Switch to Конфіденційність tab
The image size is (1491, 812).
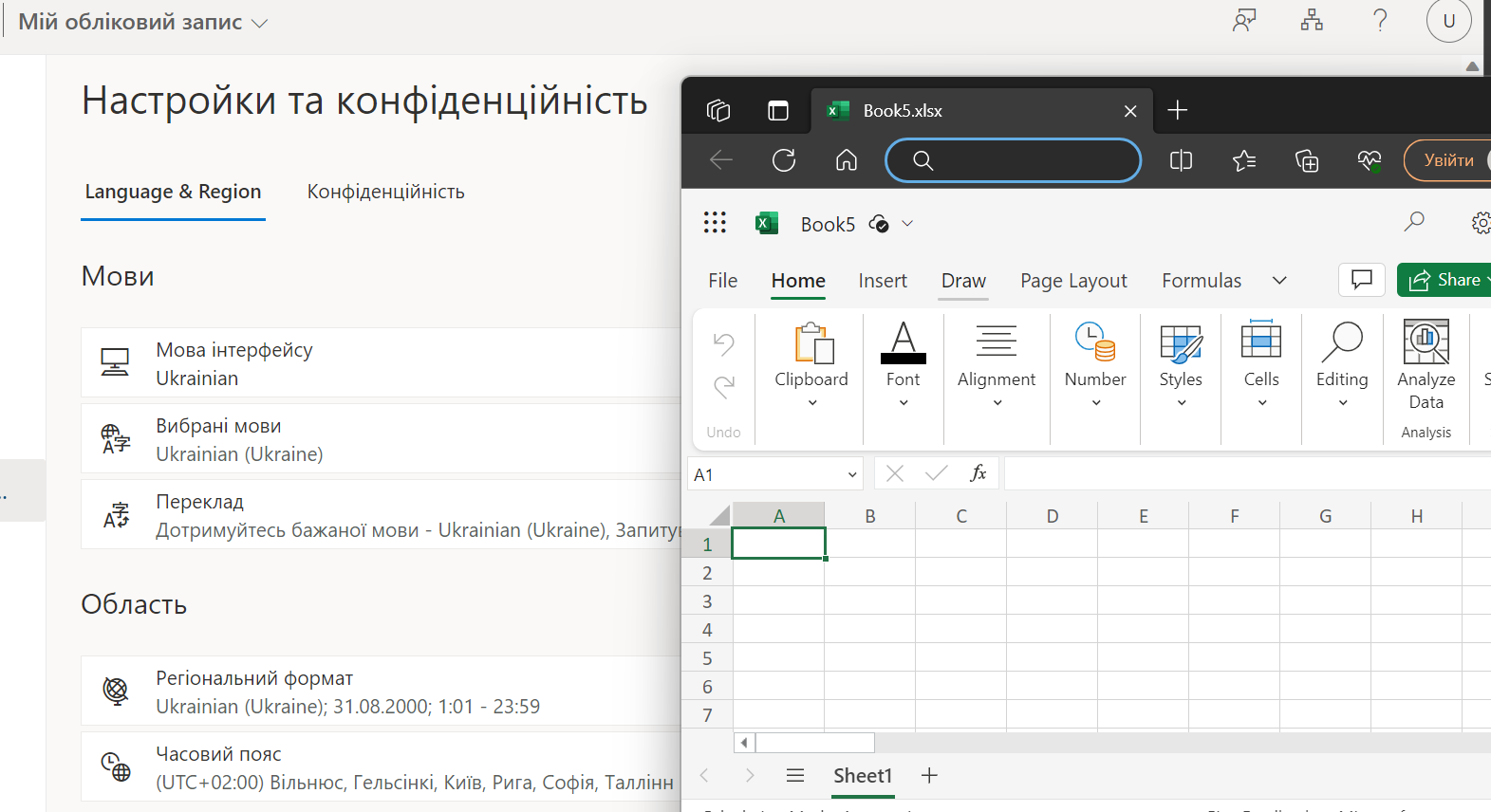[x=385, y=192]
